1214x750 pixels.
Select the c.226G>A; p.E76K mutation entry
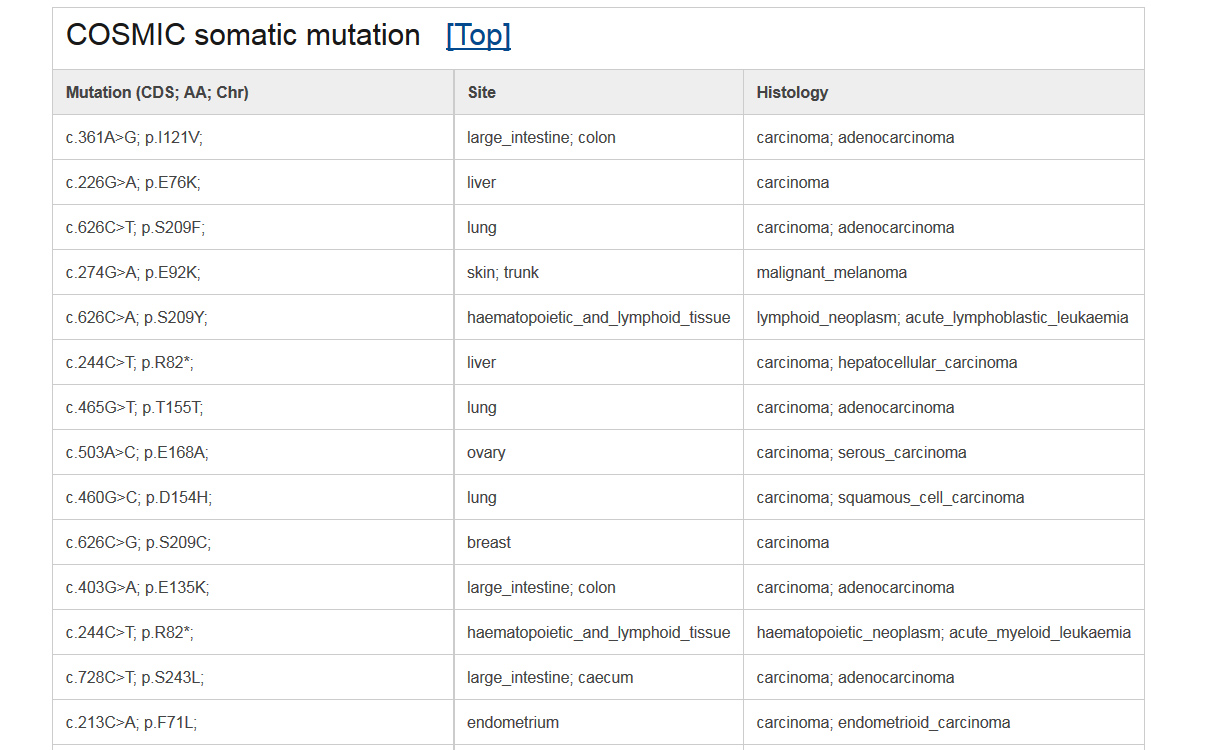(x=133, y=182)
